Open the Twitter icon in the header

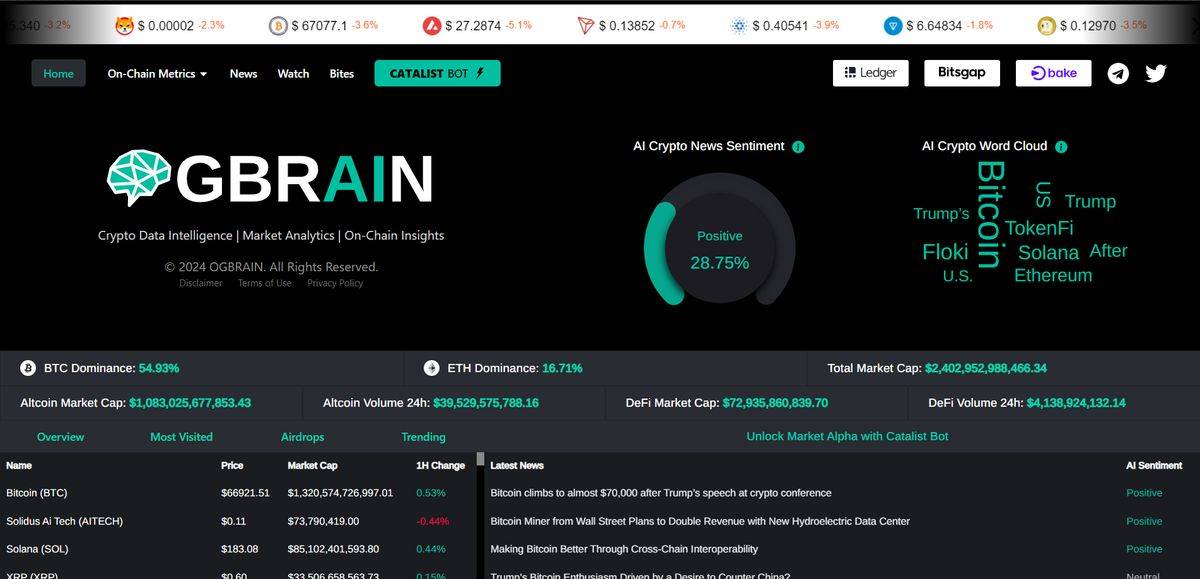pyautogui.click(x=1155, y=72)
